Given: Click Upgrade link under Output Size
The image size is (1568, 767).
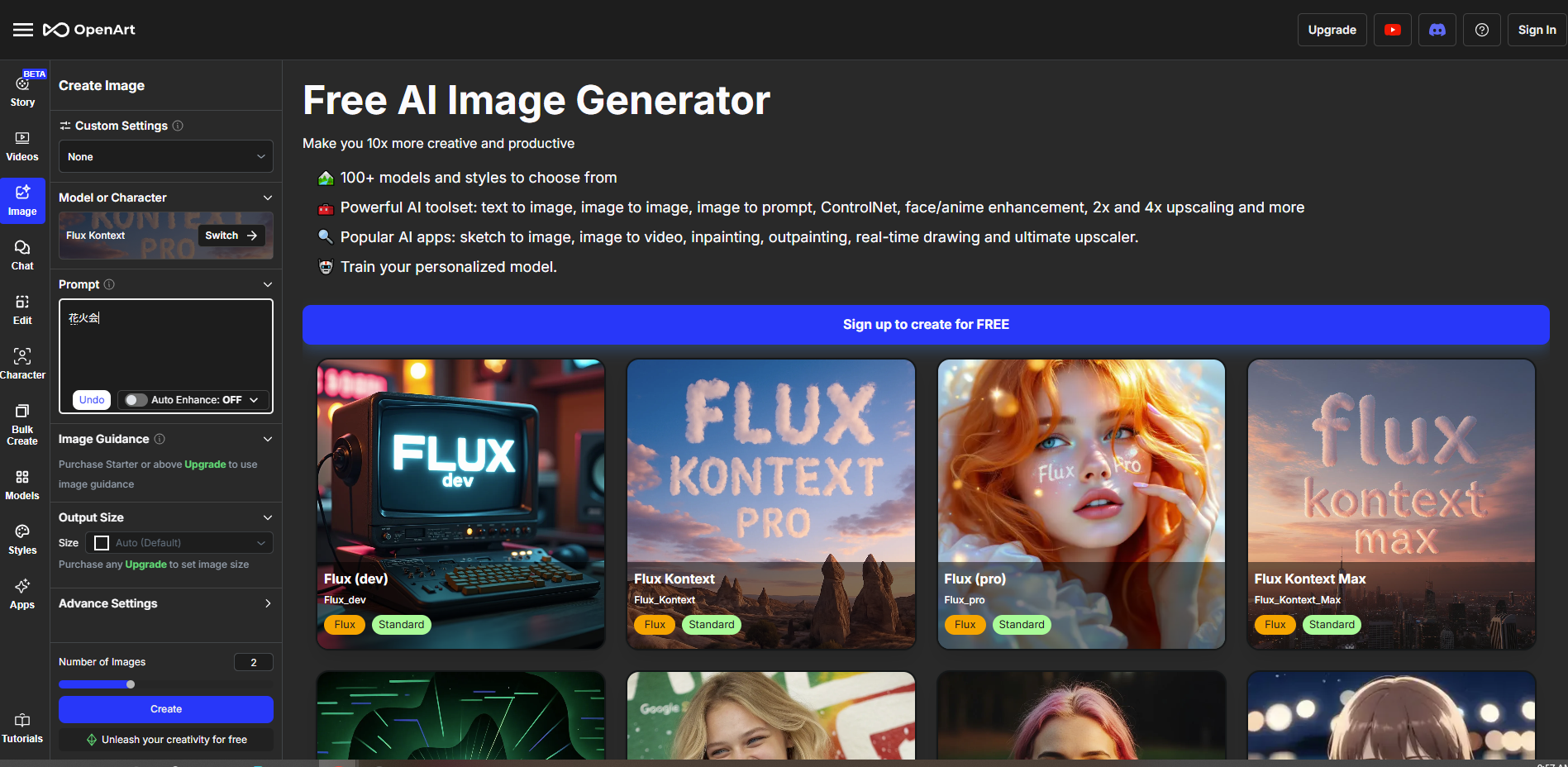Looking at the screenshot, I should coord(145,565).
